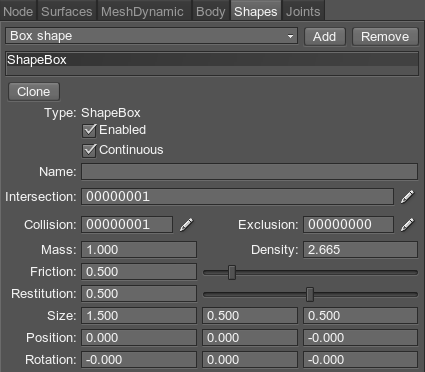The height and width of the screenshot is (372, 425).
Task: Select ShapeBox in the shapes list
Action: pyautogui.click(x=212, y=60)
